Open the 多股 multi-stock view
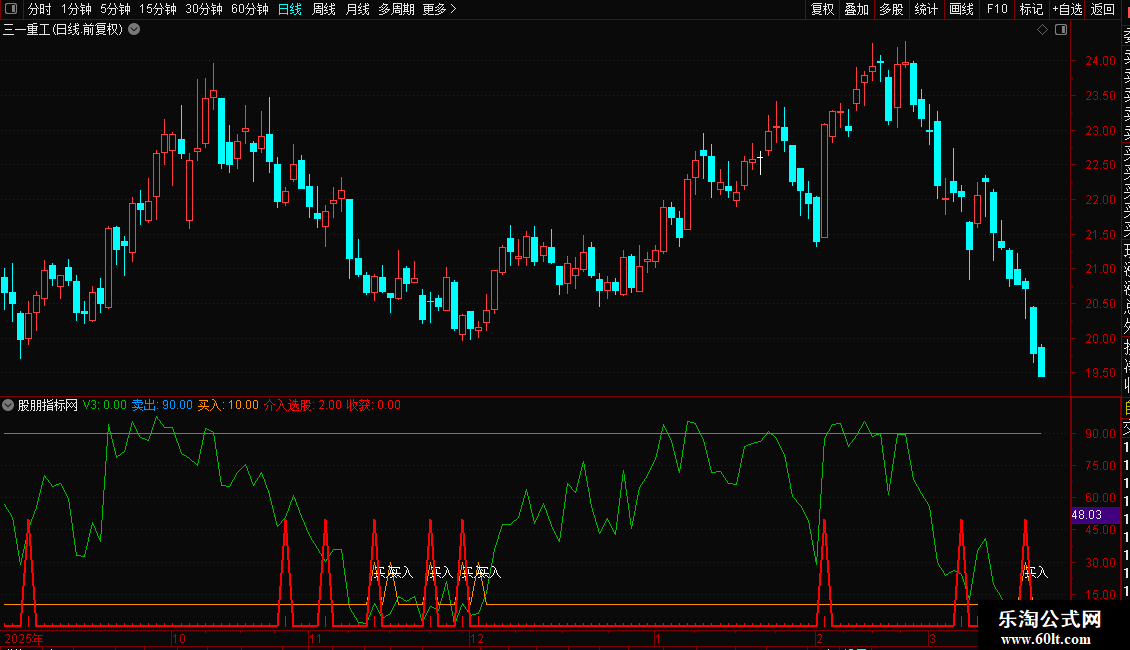 pos(891,9)
